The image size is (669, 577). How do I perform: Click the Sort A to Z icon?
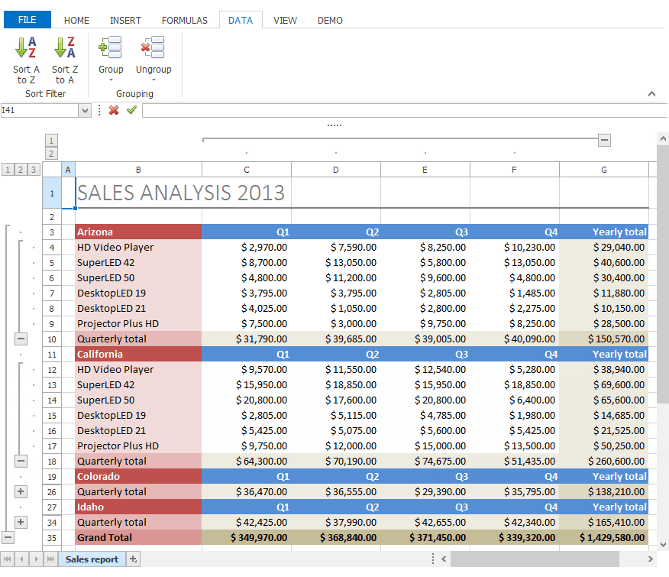pyautogui.click(x=26, y=48)
